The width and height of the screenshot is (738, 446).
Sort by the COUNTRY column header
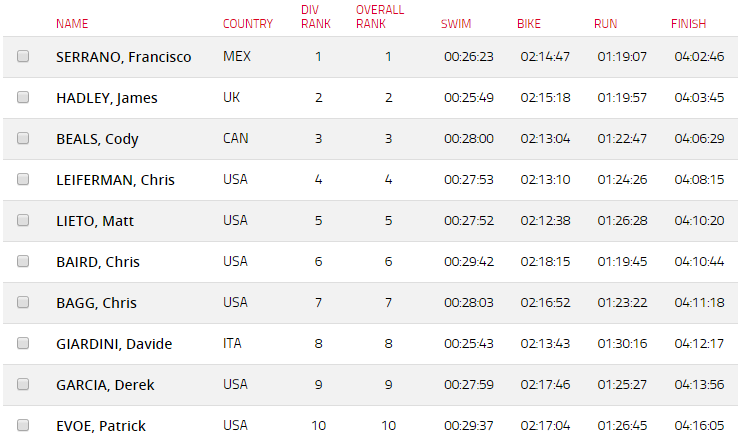tap(248, 24)
